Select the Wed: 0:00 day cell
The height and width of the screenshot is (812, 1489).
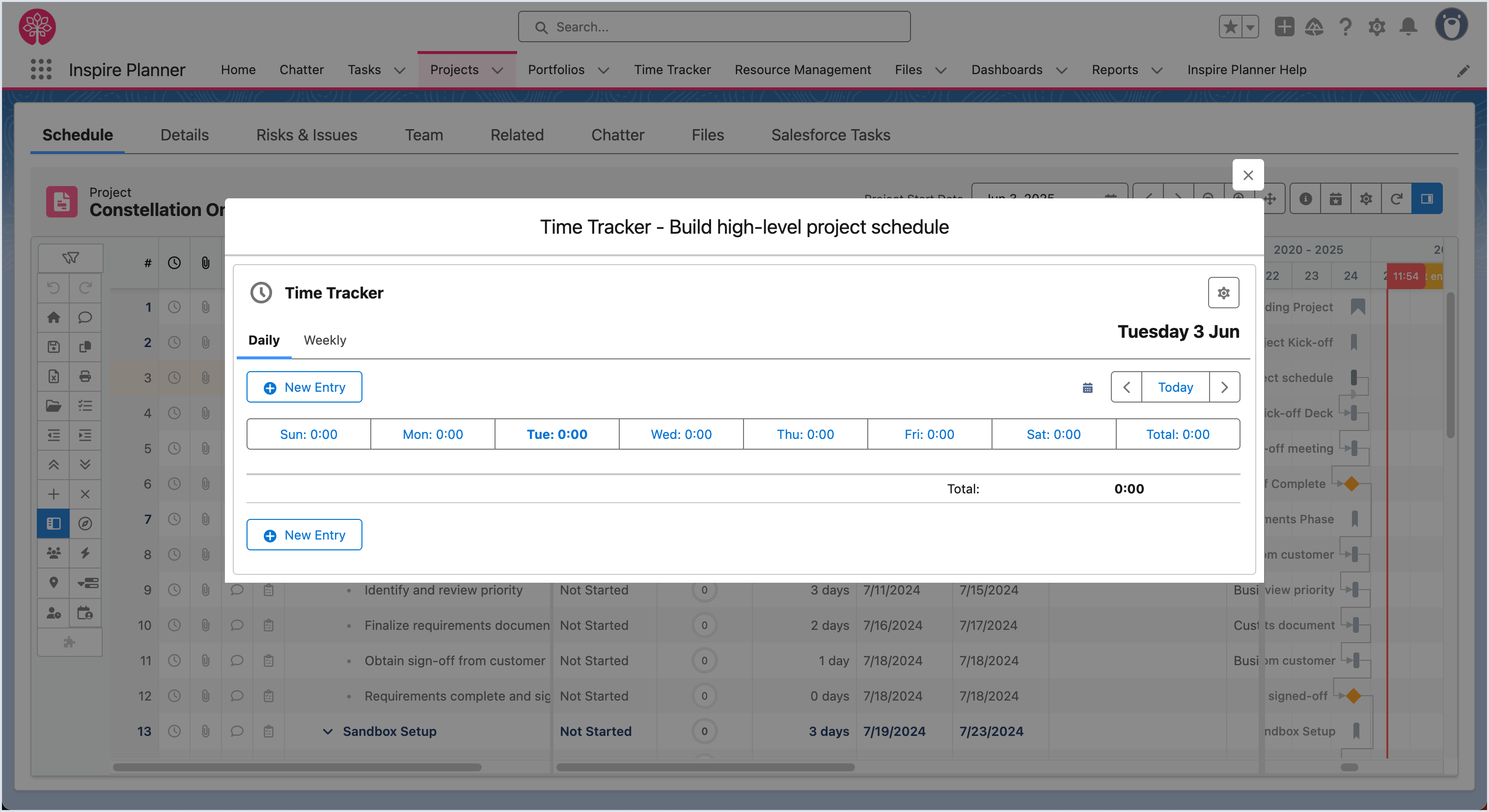(x=681, y=434)
